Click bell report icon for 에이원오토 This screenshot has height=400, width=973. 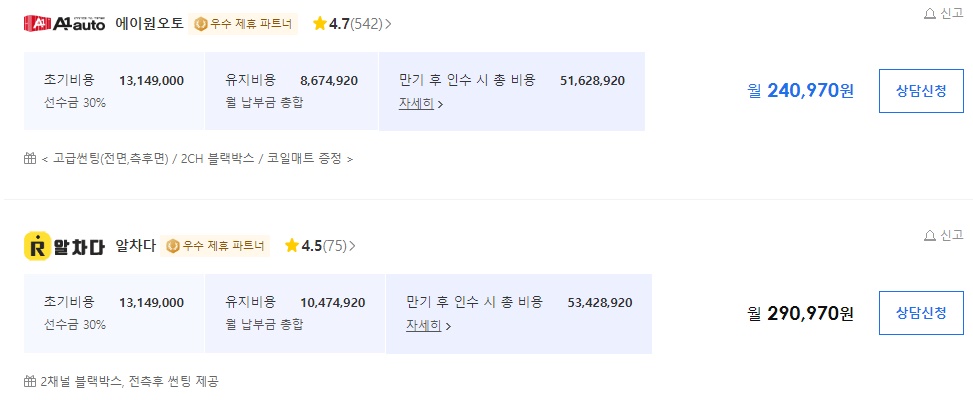(930, 14)
